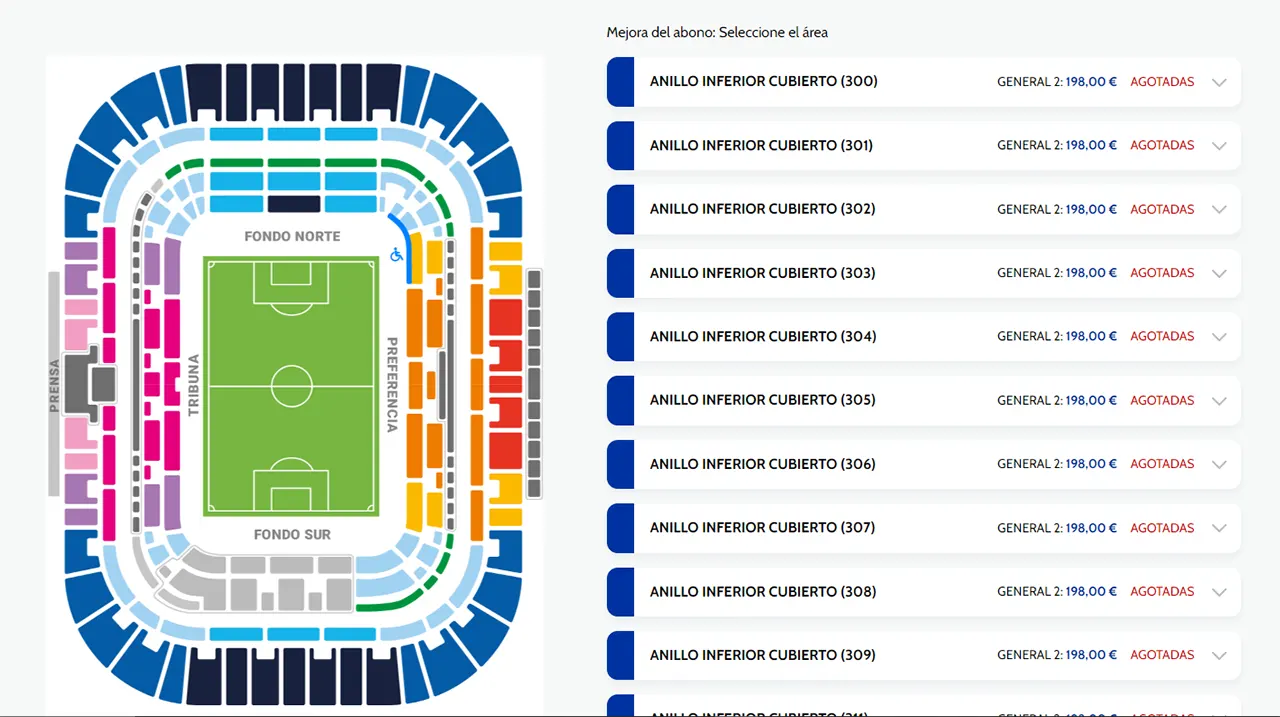This screenshot has height=717, width=1280.
Task: Select Anillo Inferior Cubierto (307) listing
Action: 762,527
